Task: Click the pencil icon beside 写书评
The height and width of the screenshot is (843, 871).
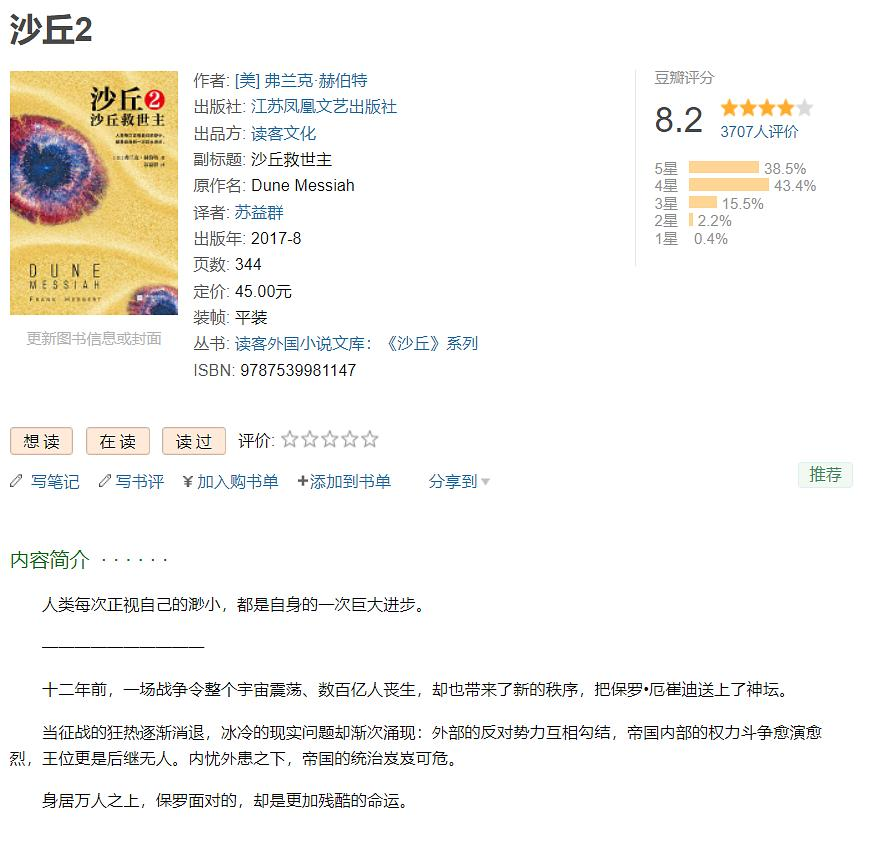Action: [x=104, y=481]
